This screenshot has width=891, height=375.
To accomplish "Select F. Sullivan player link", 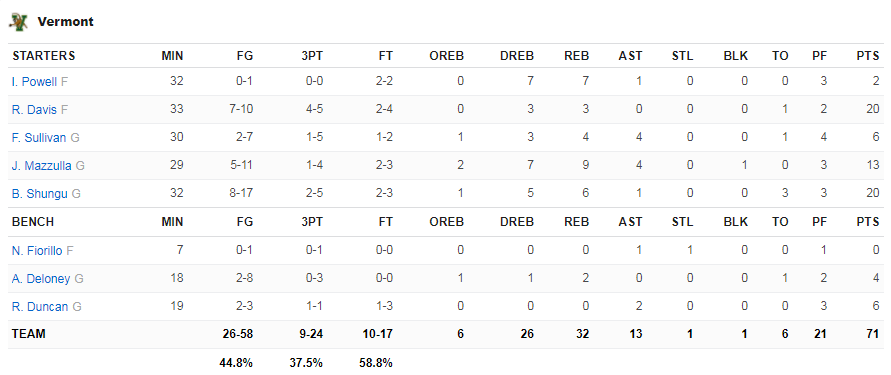I will click(x=39, y=138).
